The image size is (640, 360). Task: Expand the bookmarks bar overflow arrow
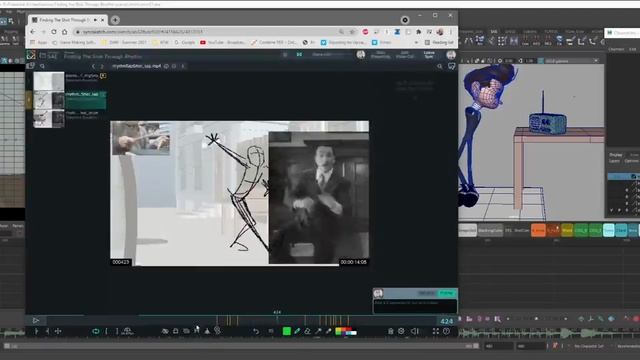[416, 42]
